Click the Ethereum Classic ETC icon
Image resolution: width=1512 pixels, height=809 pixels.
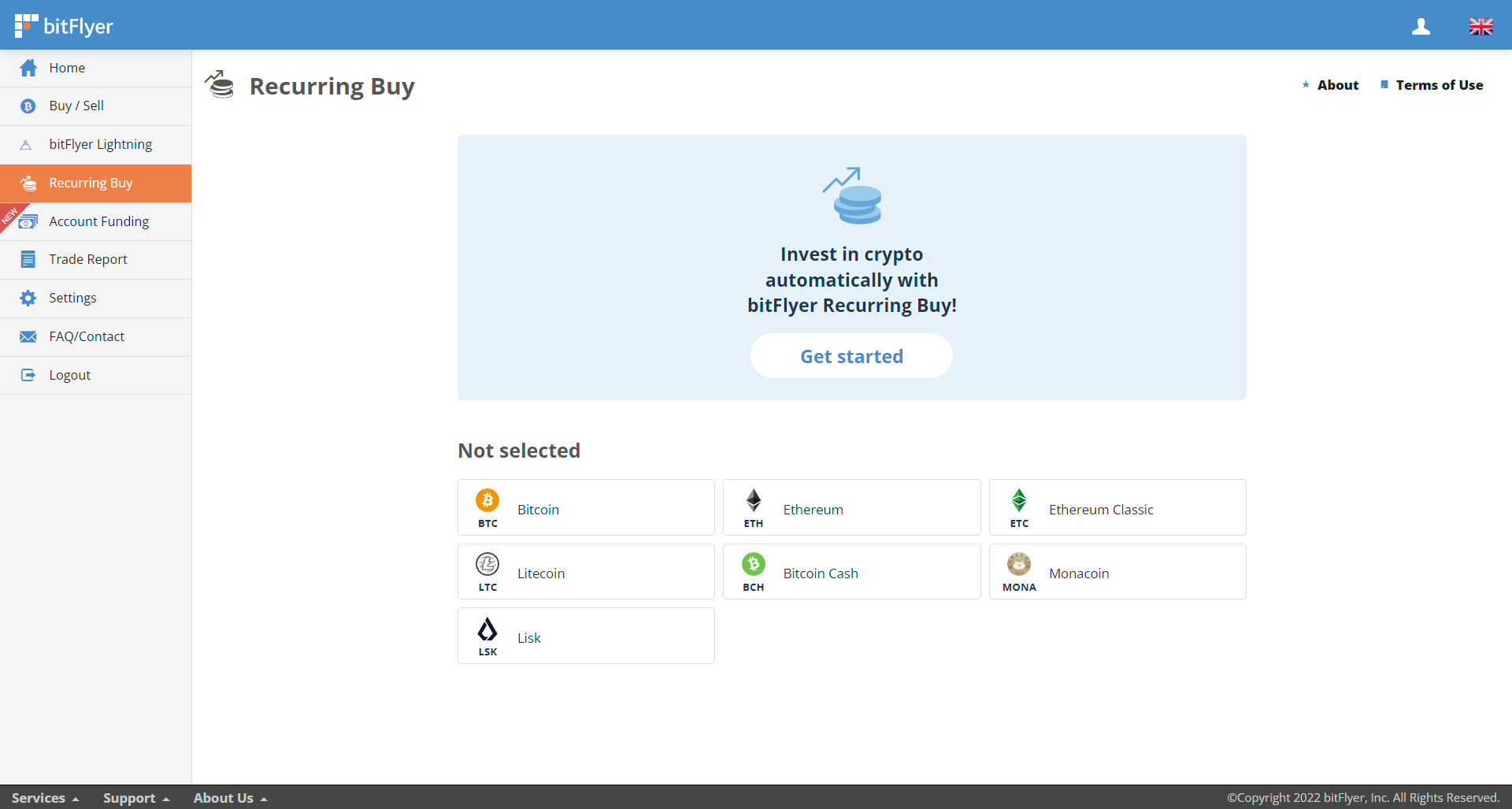(1019, 500)
